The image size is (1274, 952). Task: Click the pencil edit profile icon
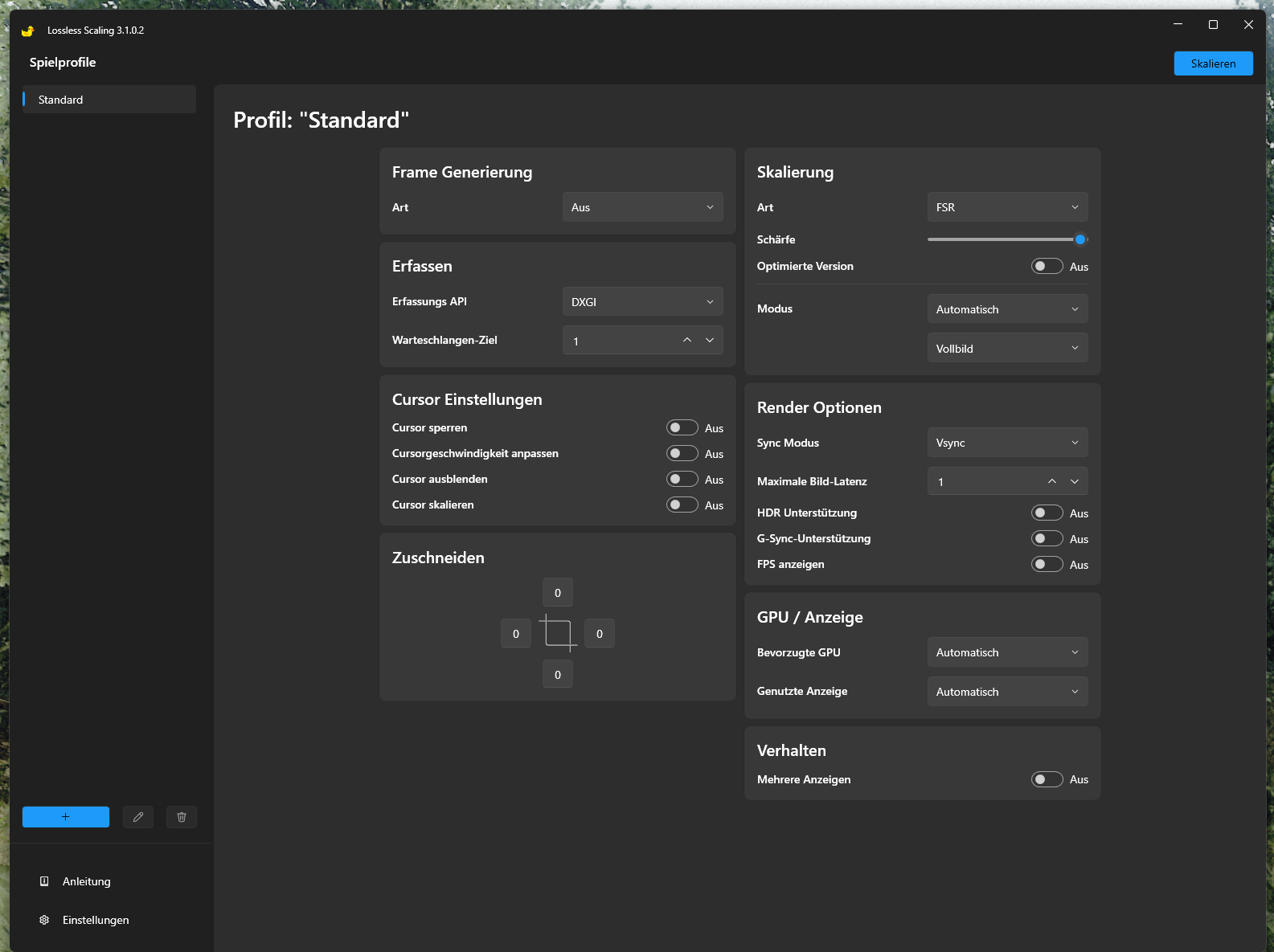(x=138, y=817)
